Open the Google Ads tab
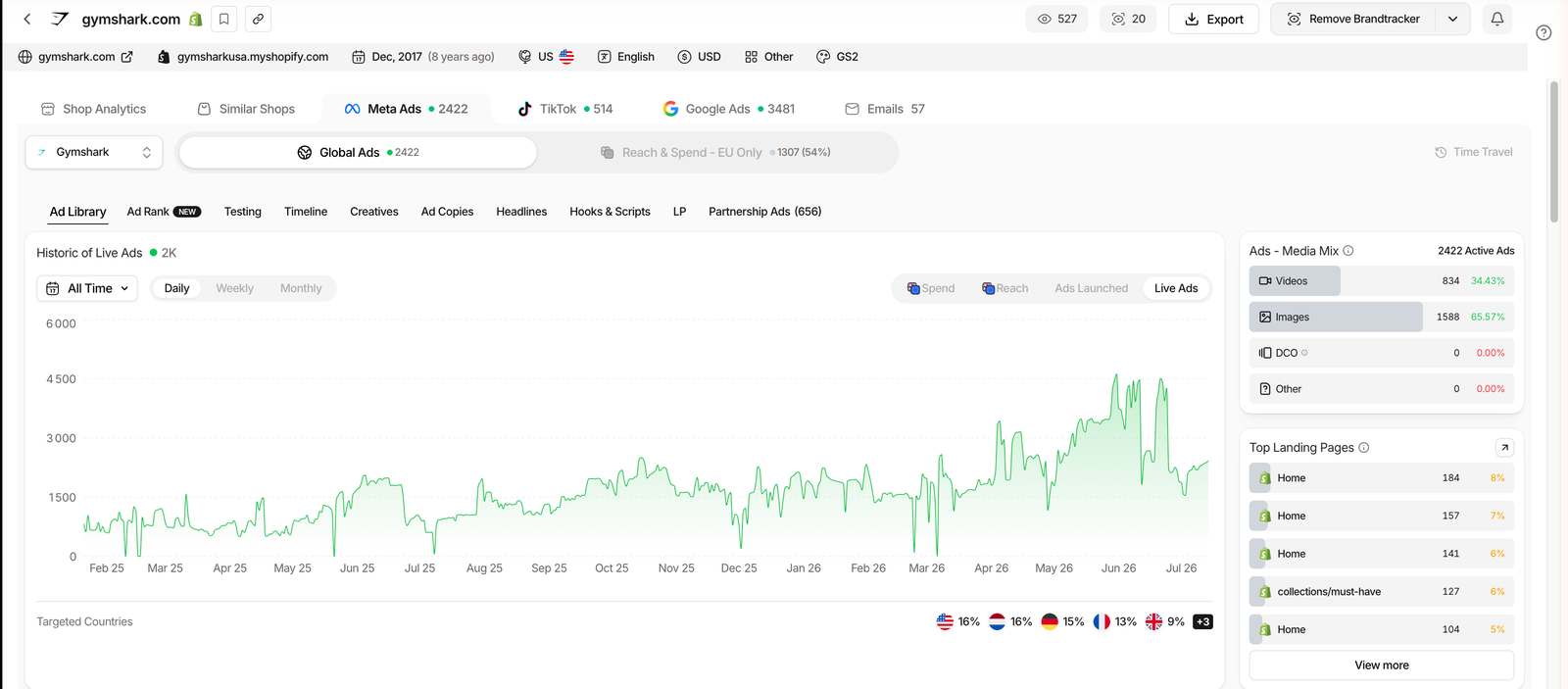This screenshot has height=689, width=1568. point(729,109)
